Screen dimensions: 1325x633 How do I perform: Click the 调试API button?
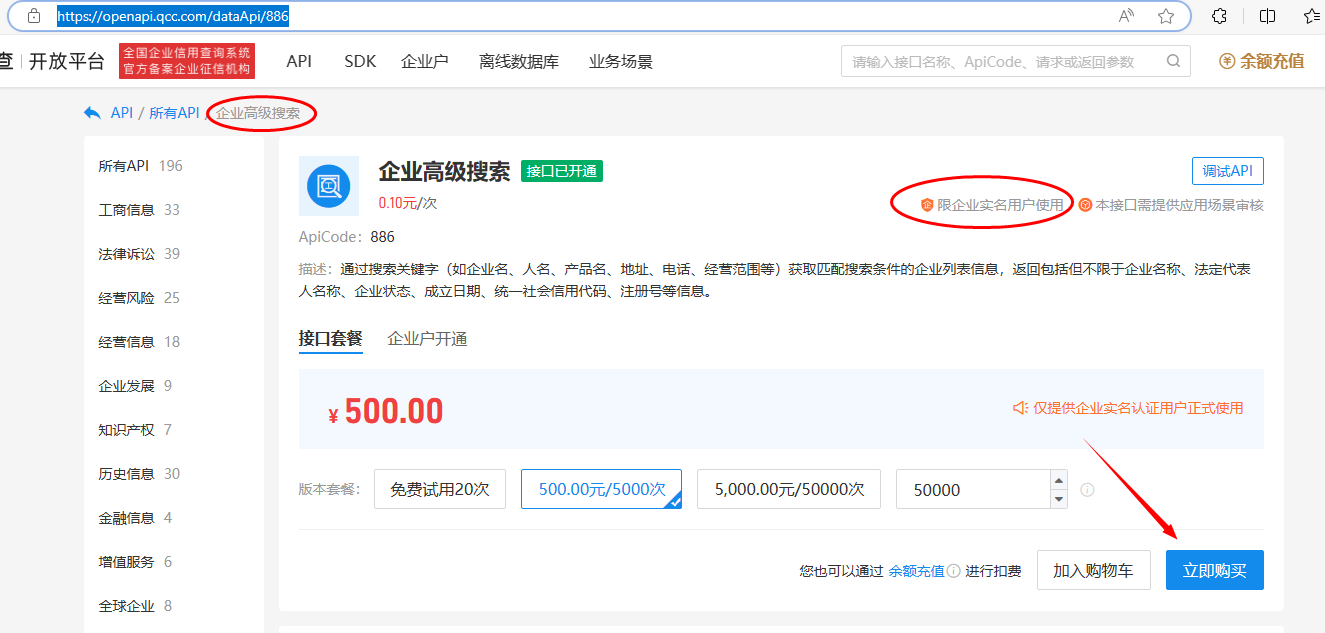coord(1228,171)
